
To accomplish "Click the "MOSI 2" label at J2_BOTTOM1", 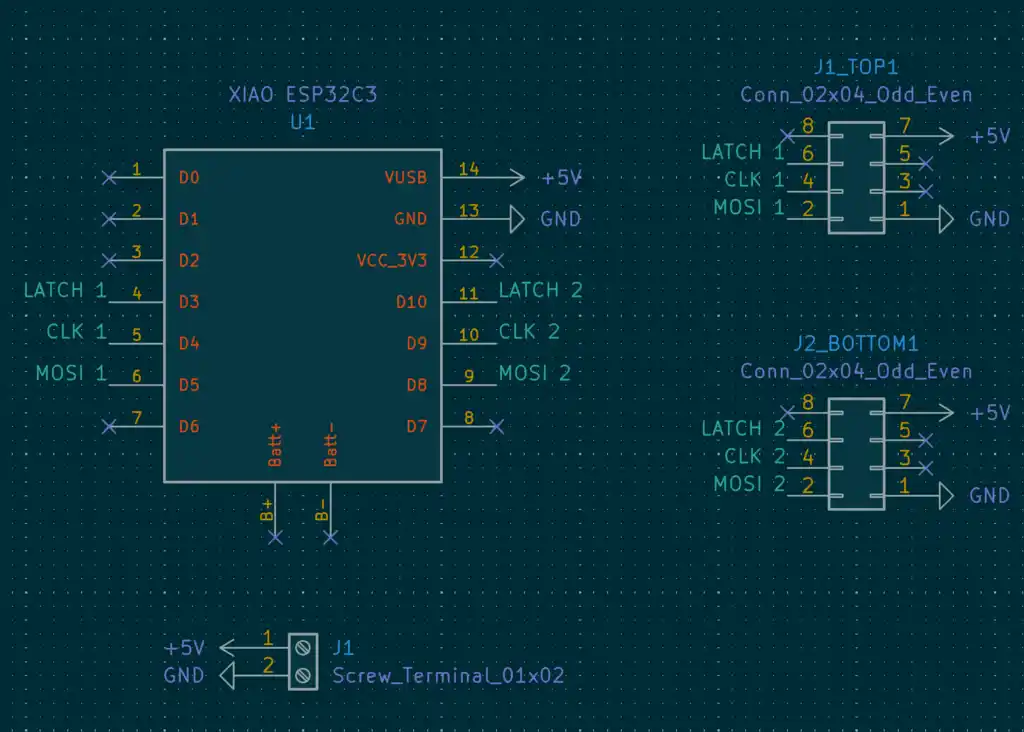I will pyautogui.click(x=749, y=485).
